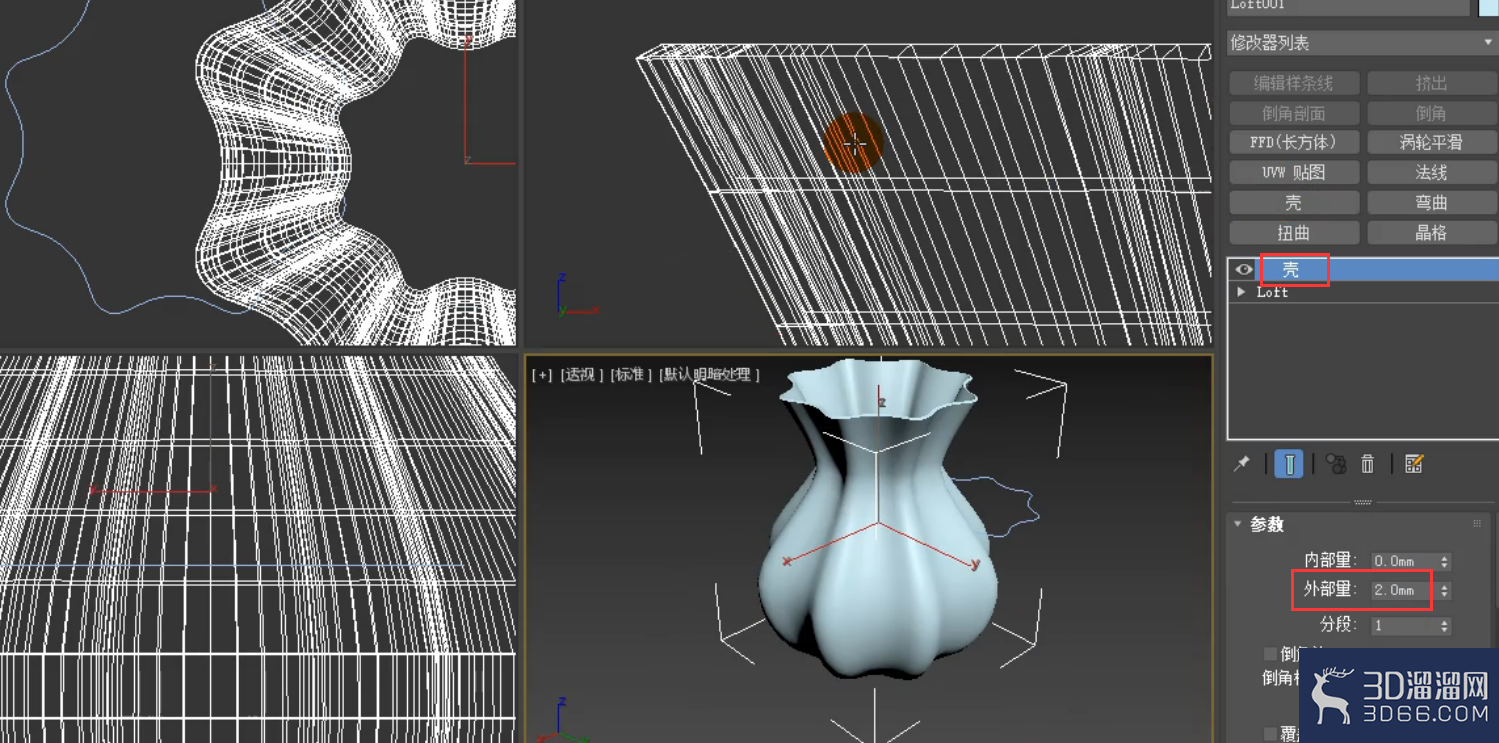1499x743 pixels.
Task: Click the 挤出 modifier button
Action: pos(1432,83)
